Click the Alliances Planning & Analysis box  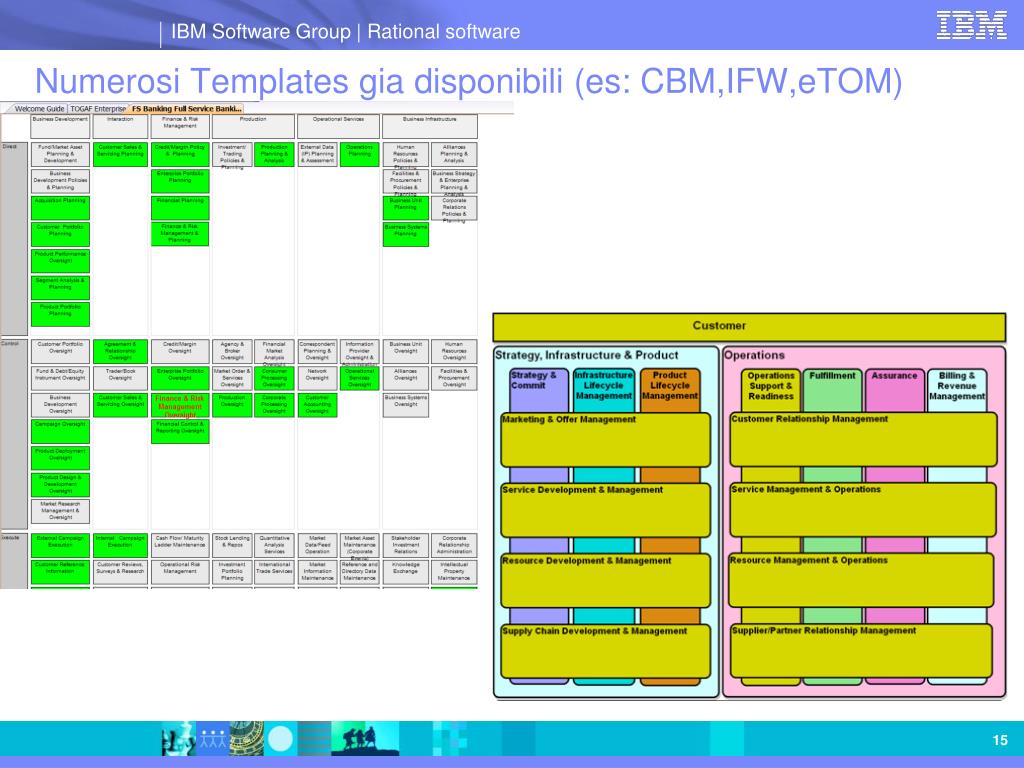454,155
